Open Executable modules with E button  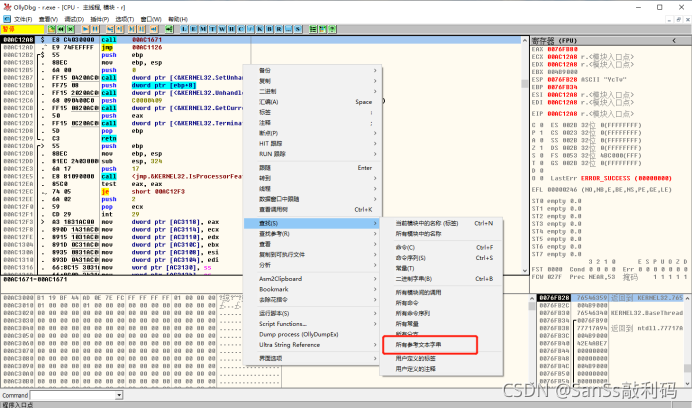pos(193,29)
